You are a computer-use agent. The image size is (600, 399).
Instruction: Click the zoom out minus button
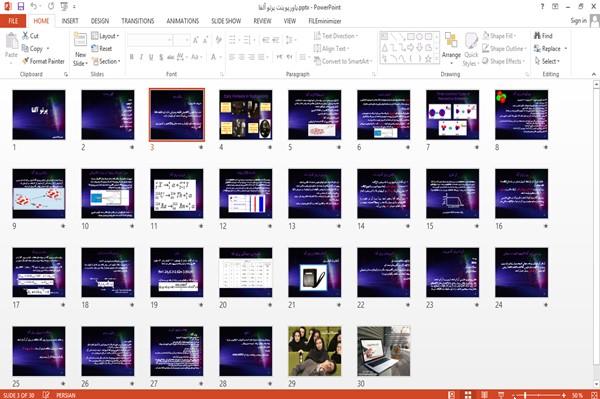click(514, 395)
